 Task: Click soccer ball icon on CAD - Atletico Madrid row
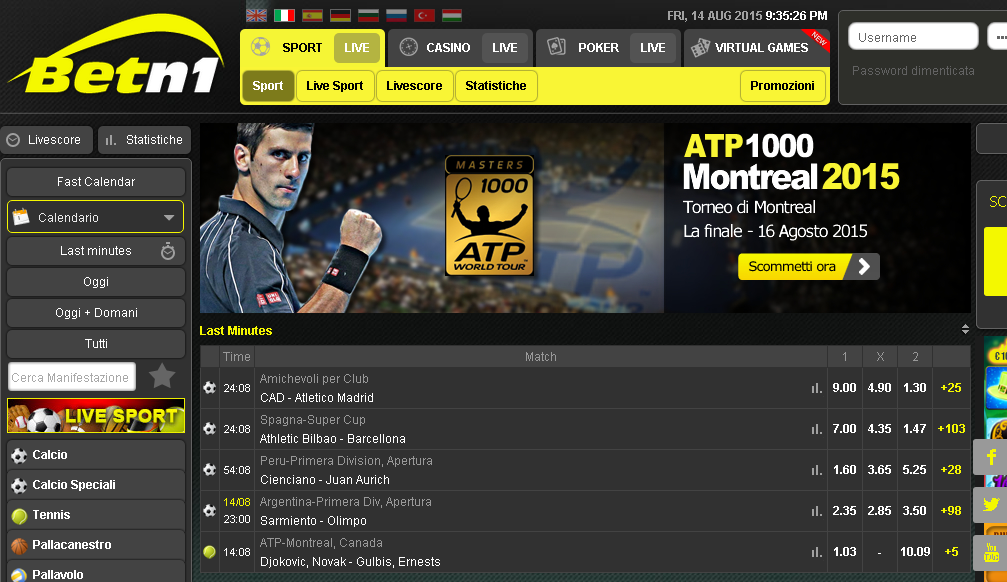(209, 387)
